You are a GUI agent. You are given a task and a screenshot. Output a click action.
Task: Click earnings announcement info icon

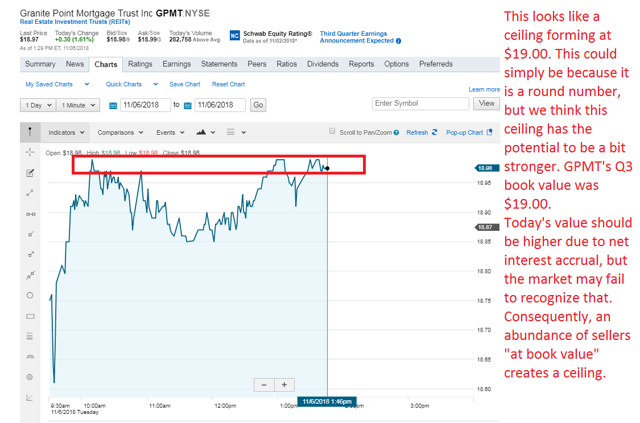pyautogui.click(x=398, y=41)
